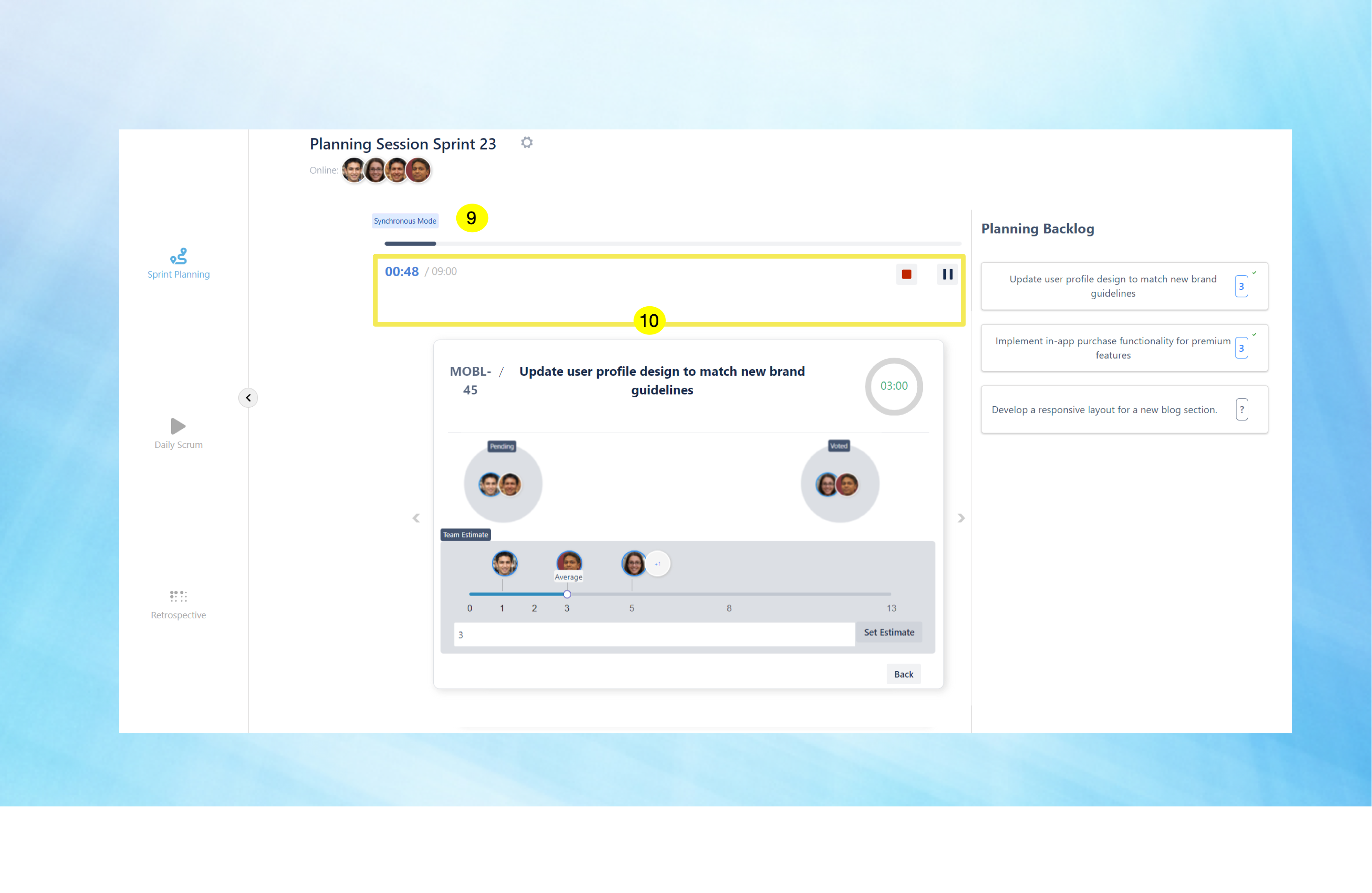Go to previous issue using left arrow
Viewport: 1372px width, 893px height.
pos(415,518)
